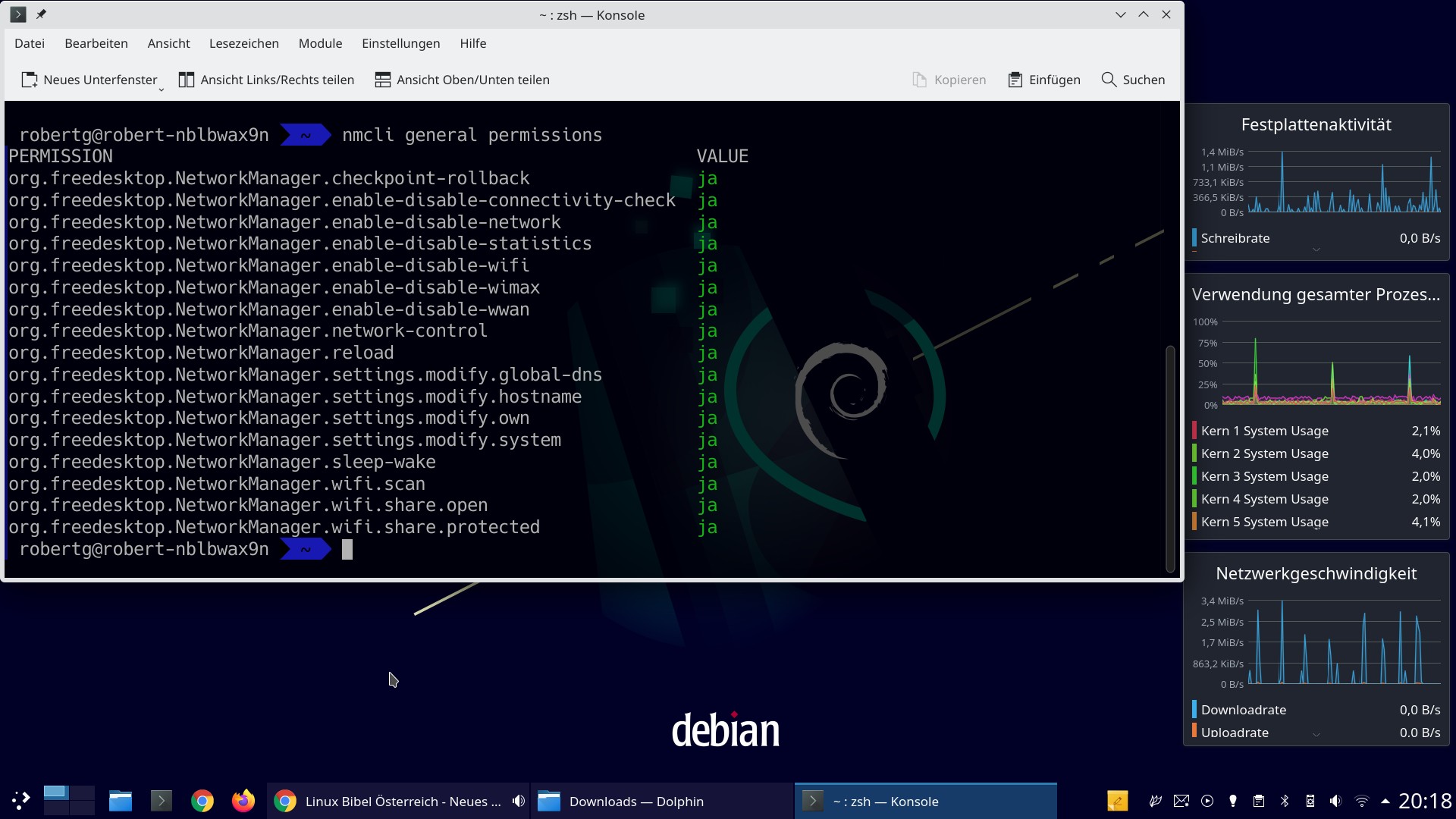Open the email client icon in system tray

pyautogui.click(x=1181, y=800)
